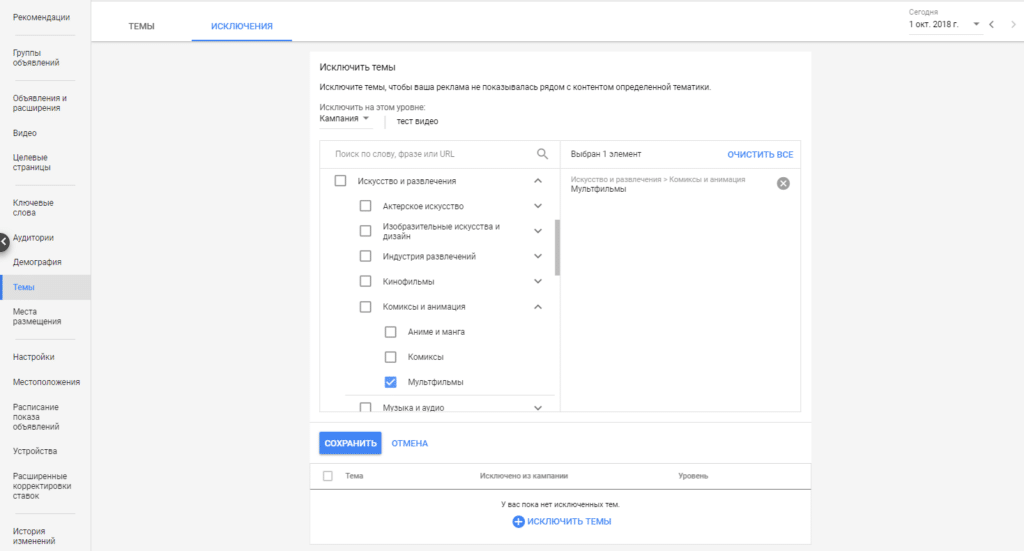This screenshot has height=551, width=1024.
Task: Check Изобразительные искусства и дизайн checkbox
Action: tap(365, 231)
